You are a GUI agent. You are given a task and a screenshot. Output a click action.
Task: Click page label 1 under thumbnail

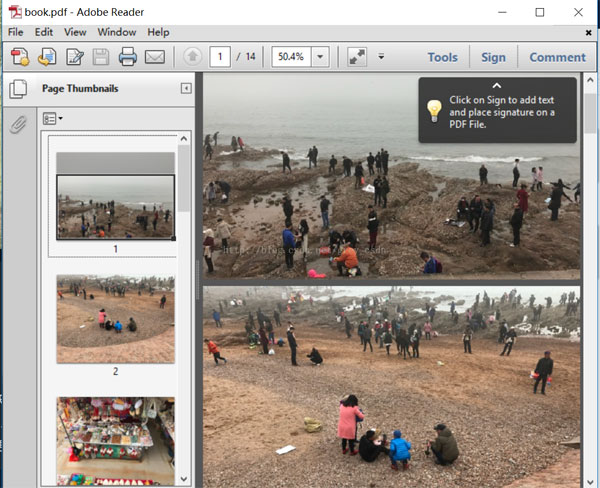tap(116, 249)
